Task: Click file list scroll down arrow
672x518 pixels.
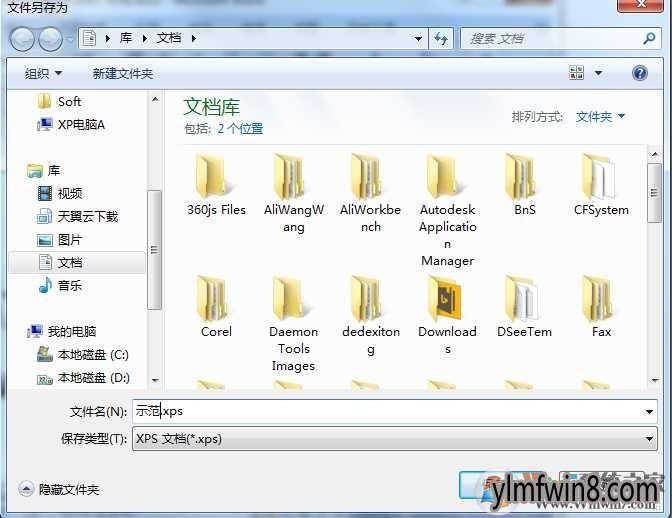Action: (654, 380)
